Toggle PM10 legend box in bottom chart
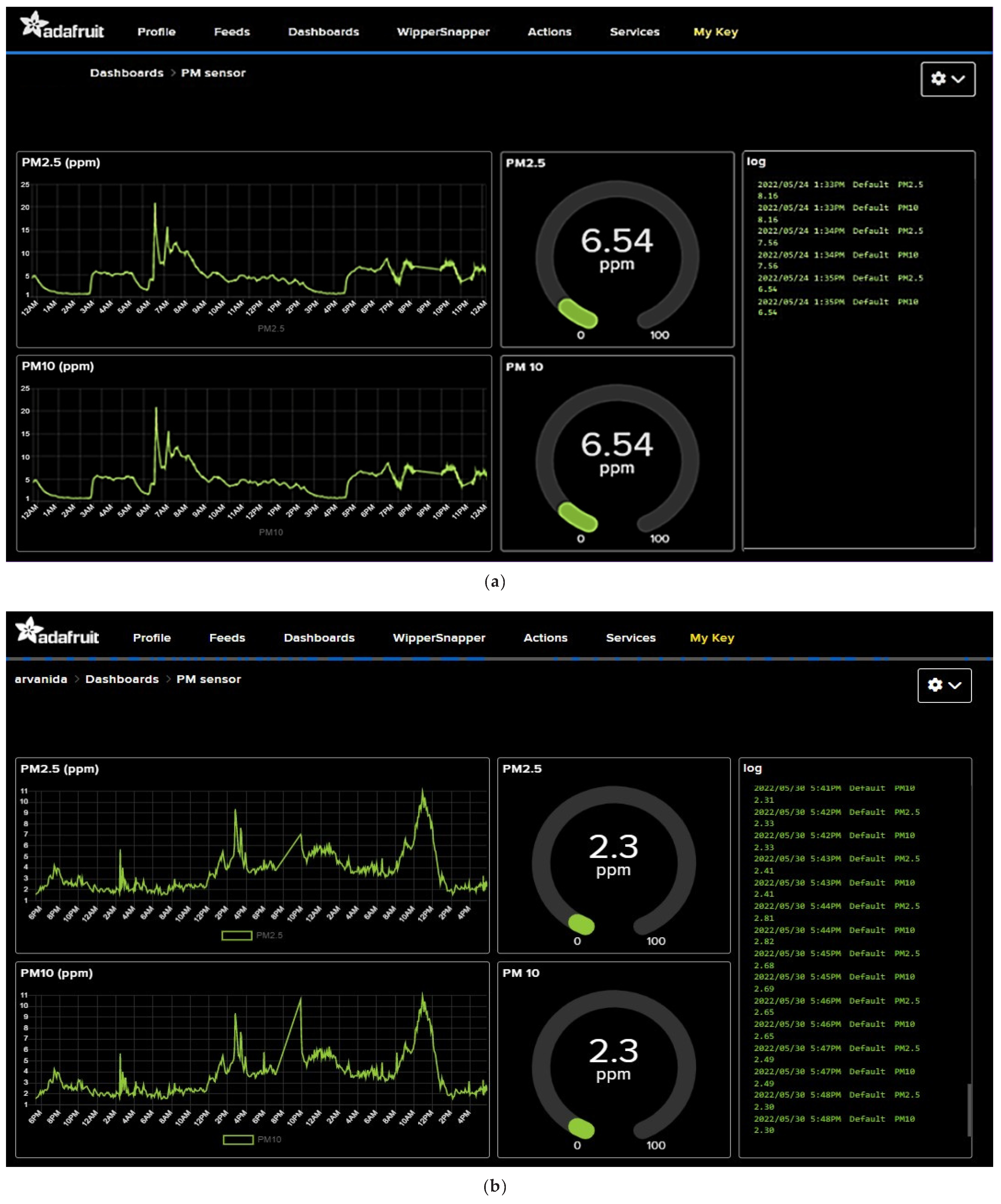 pyautogui.click(x=238, y=1140)
